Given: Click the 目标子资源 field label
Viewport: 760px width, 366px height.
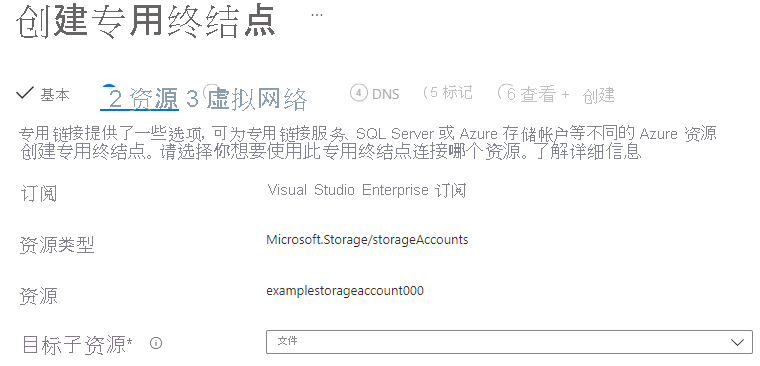Looking at the screenshot, I should click(x=78, y=344).
